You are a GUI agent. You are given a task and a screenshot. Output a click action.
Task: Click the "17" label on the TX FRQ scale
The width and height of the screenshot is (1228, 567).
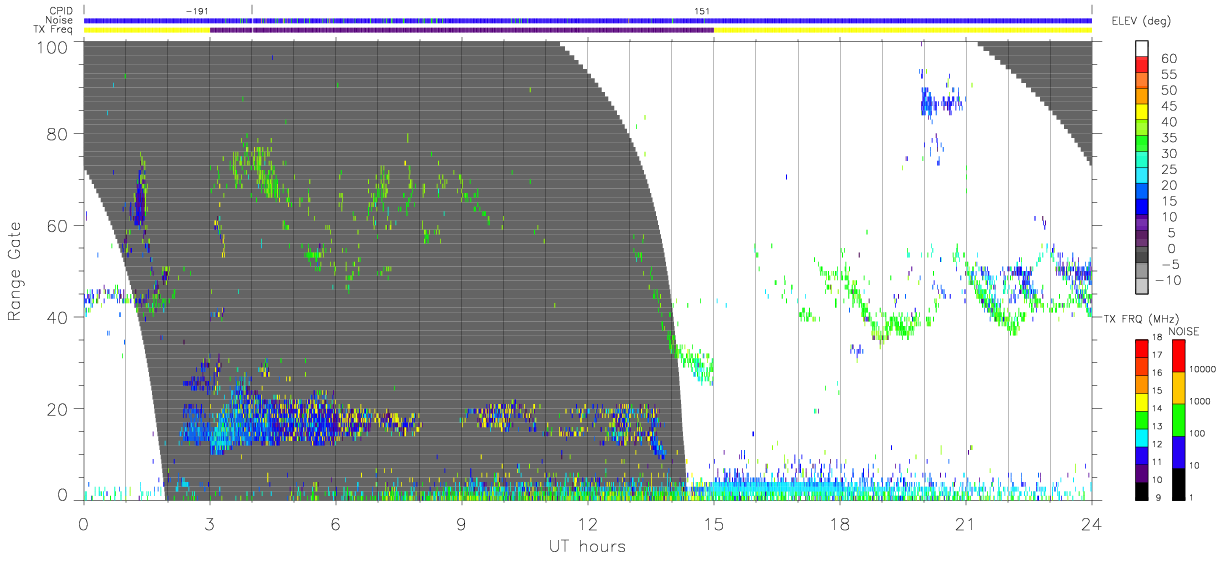pos(1158,356)
